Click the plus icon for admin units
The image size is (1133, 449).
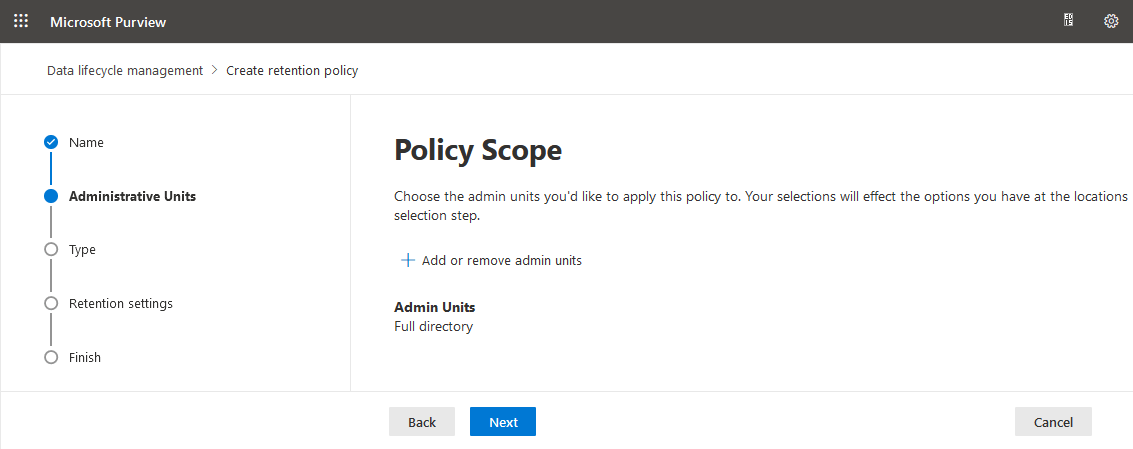pos(408,260)
